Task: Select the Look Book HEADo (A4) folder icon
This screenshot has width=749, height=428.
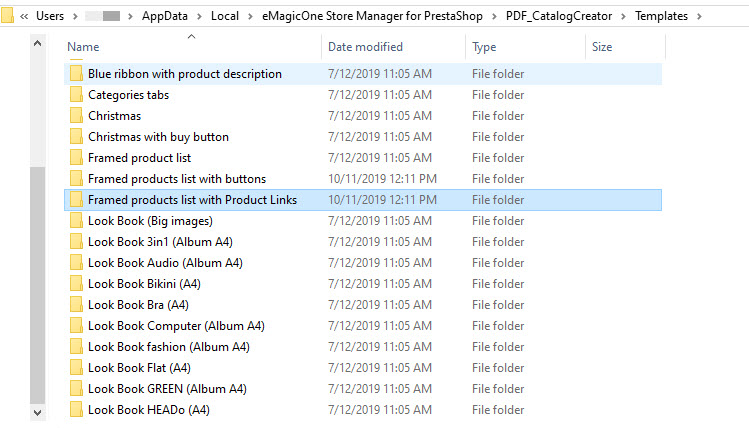Action: click(x=76, y=410)
